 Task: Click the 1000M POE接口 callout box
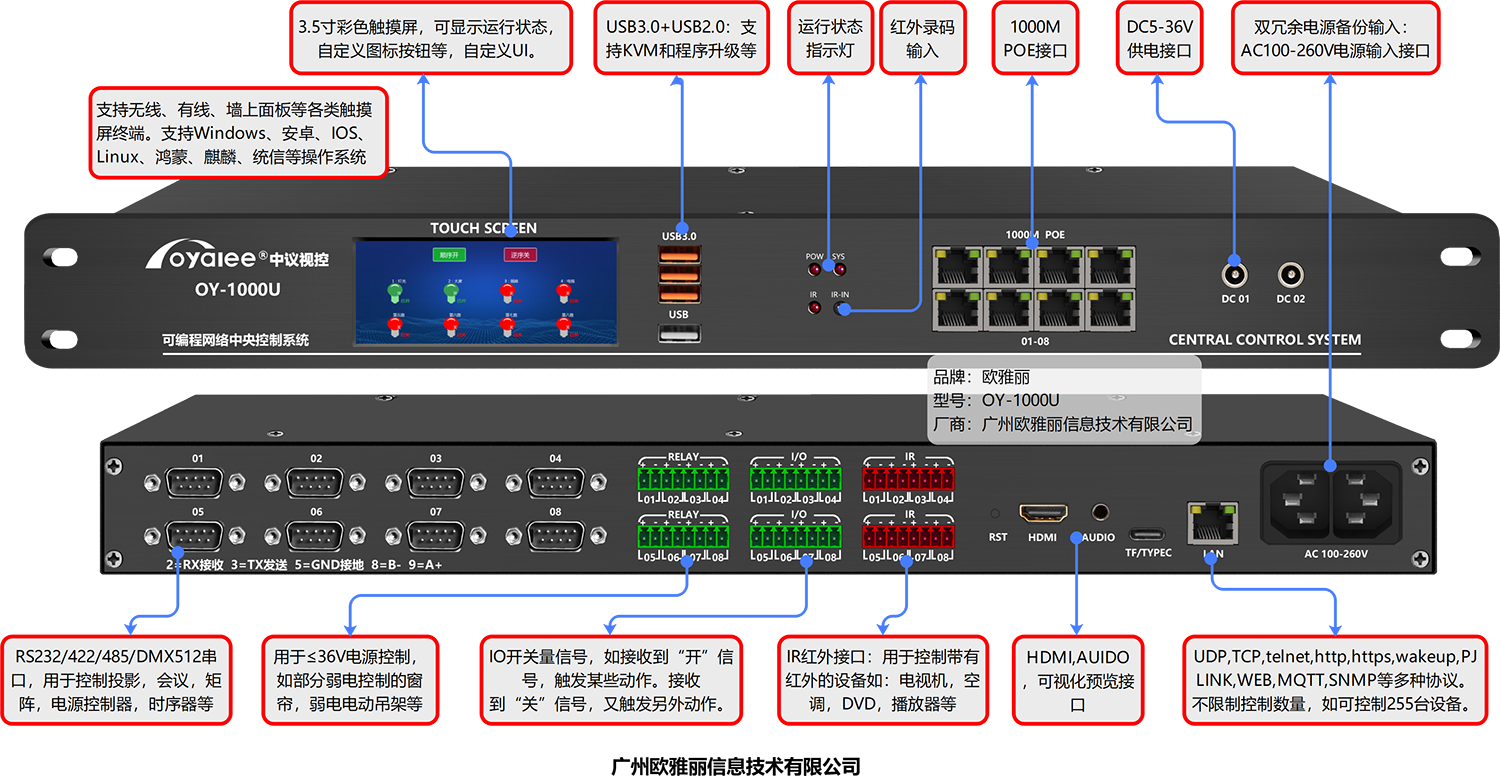coord(1036,39)
